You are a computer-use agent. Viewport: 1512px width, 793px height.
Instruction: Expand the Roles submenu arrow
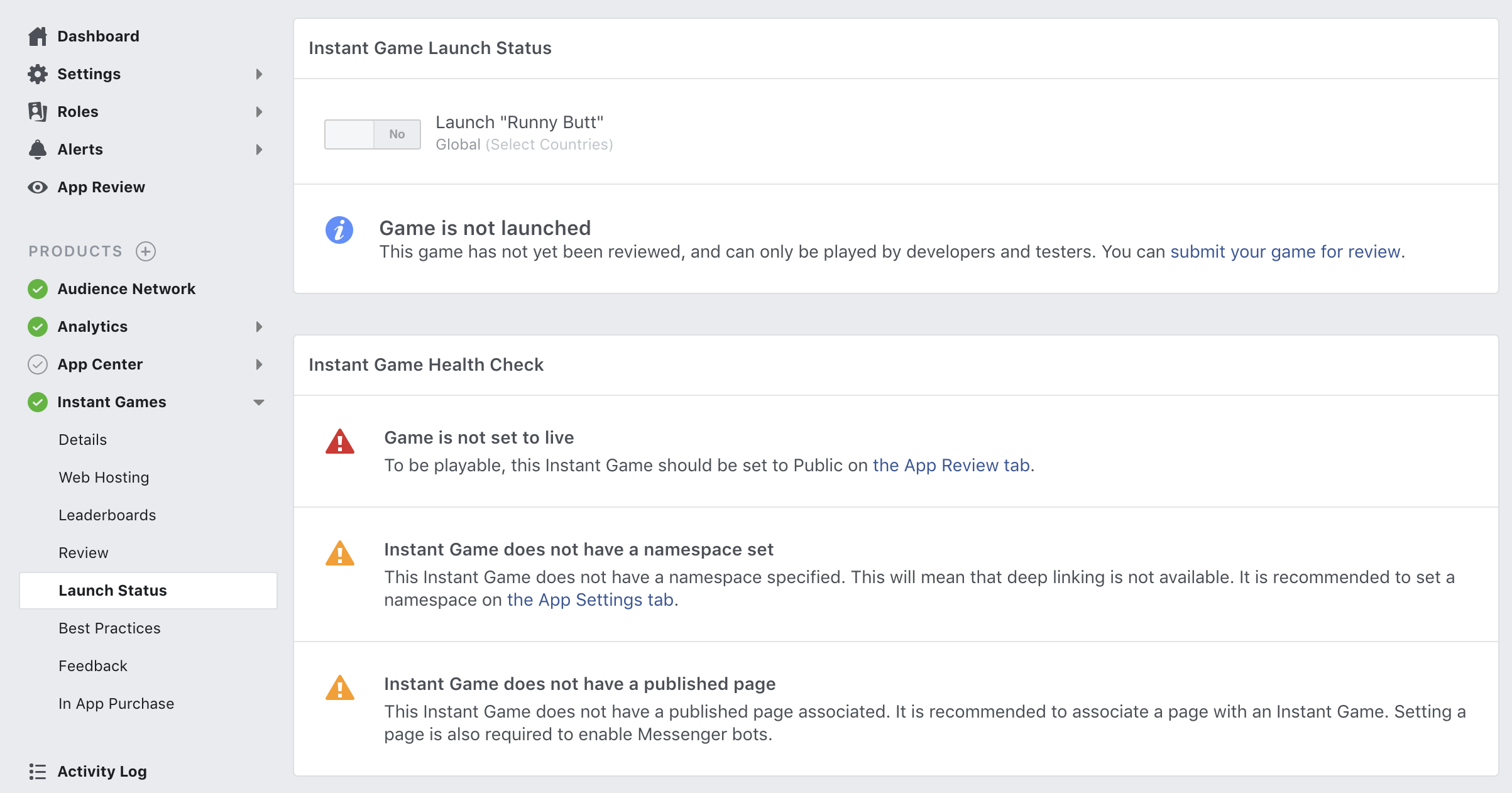point(259,112)
